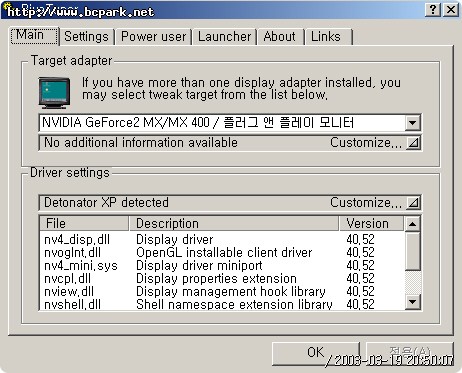Sort the driver list by File column
Image resolution: width=462 pixels, height=373 pixels.
pos(84,223)
